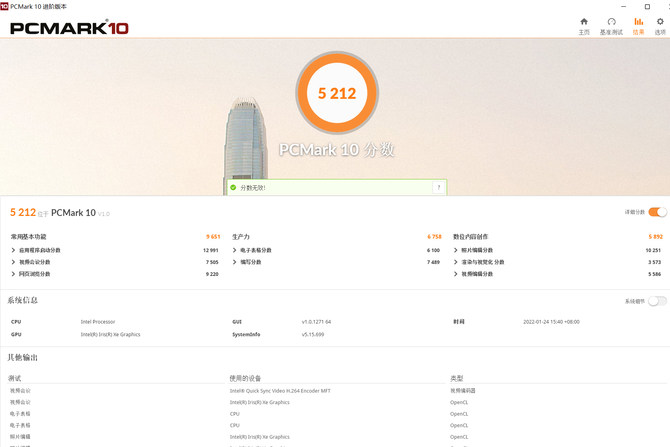Click the orange 5 212 score circle
This screenshot has height=447, width=670.
pos(337,93)
